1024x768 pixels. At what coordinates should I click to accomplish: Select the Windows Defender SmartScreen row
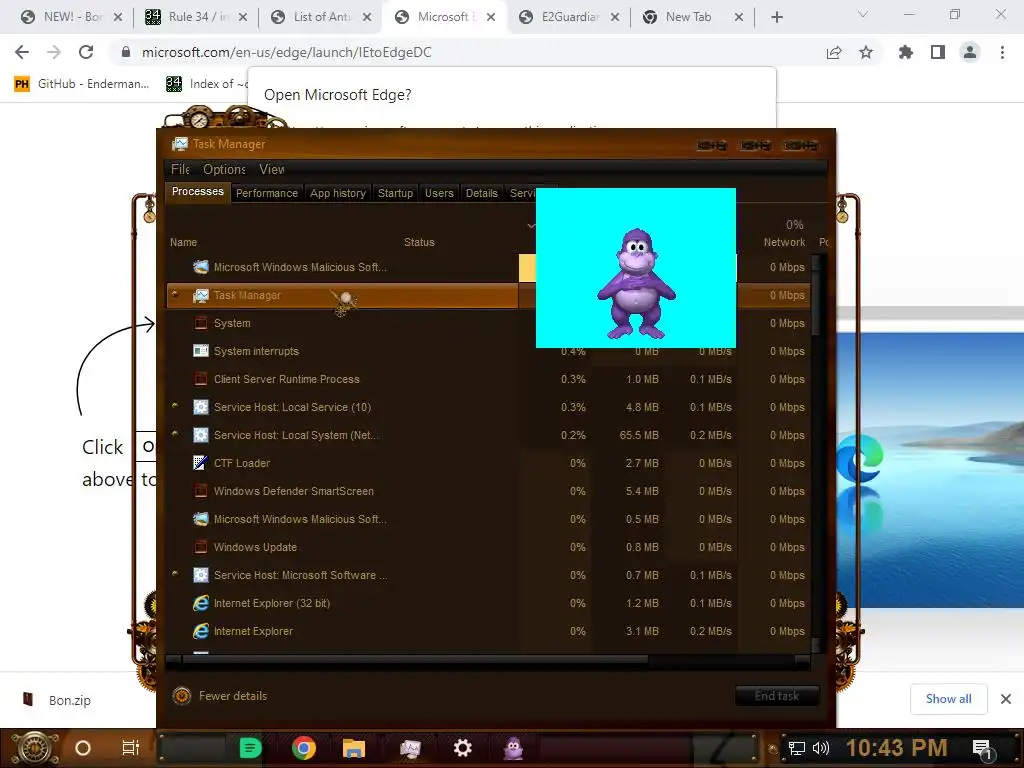point(488,491)
